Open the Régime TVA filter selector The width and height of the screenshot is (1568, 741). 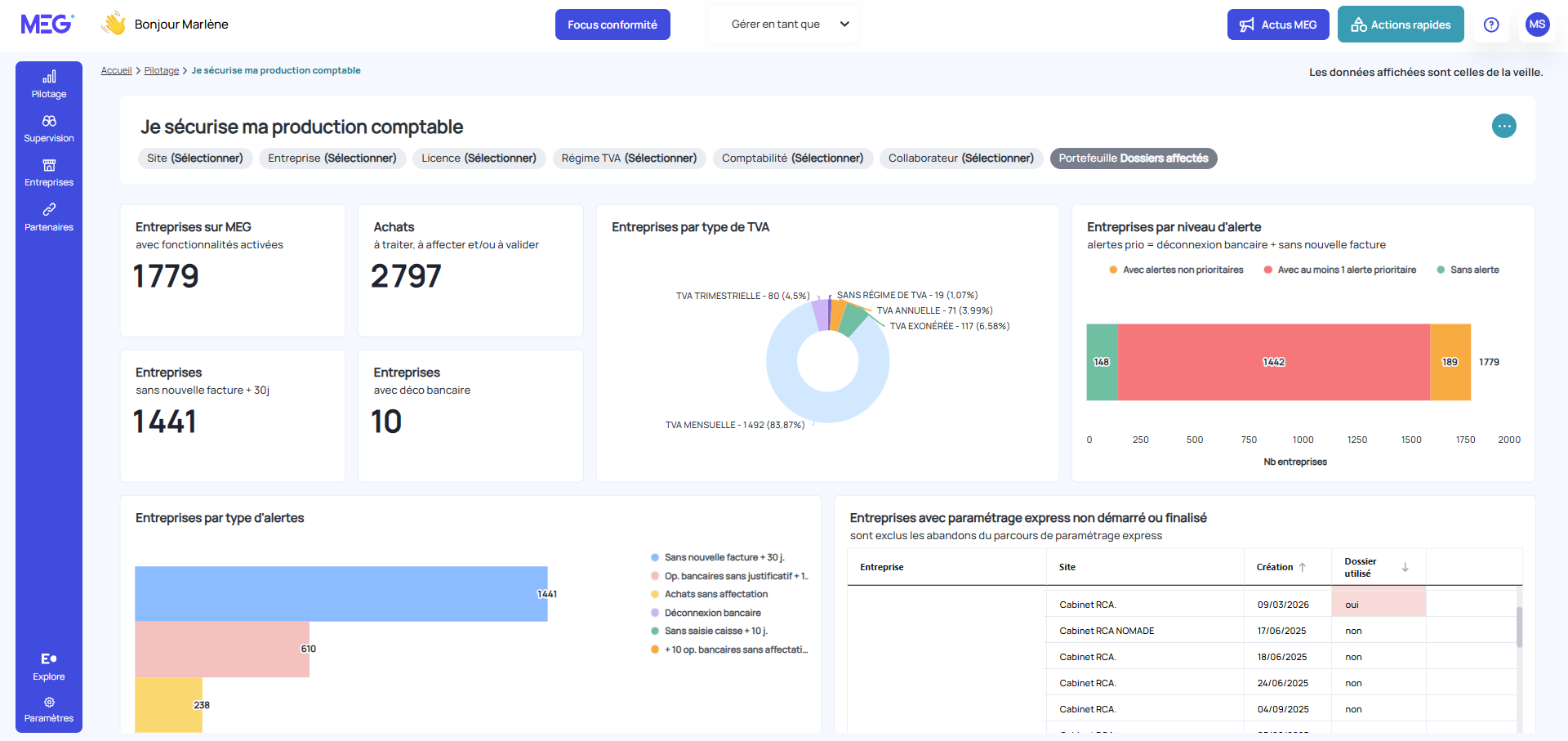coord(629,158)
